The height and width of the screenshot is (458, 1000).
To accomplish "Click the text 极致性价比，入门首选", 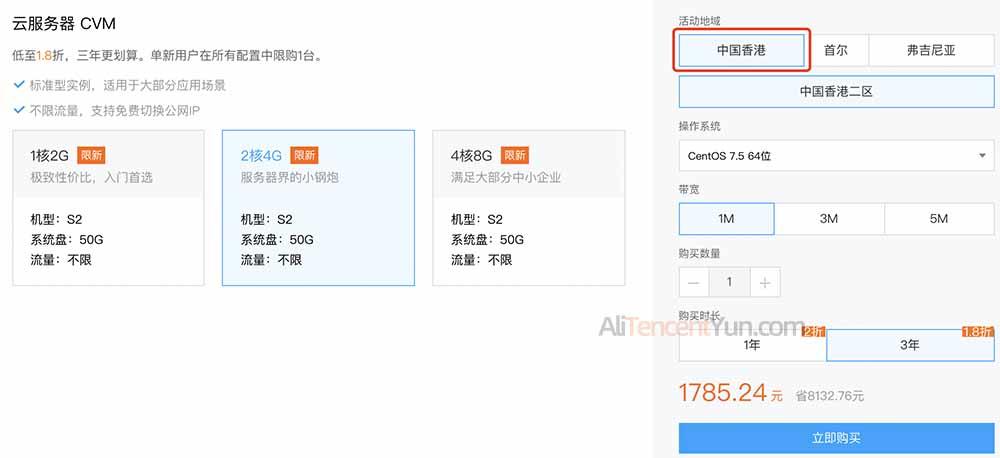I will (91, 177).
